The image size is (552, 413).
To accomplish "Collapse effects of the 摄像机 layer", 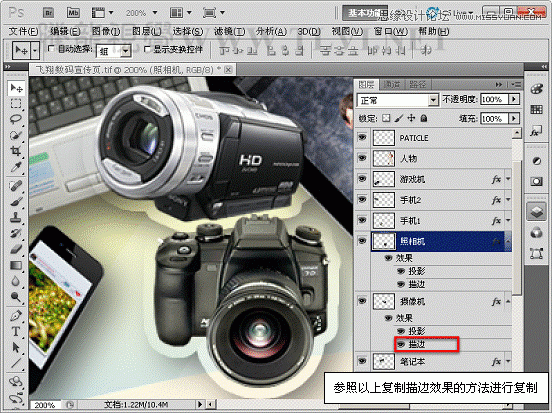I will [x=508, y=301].
